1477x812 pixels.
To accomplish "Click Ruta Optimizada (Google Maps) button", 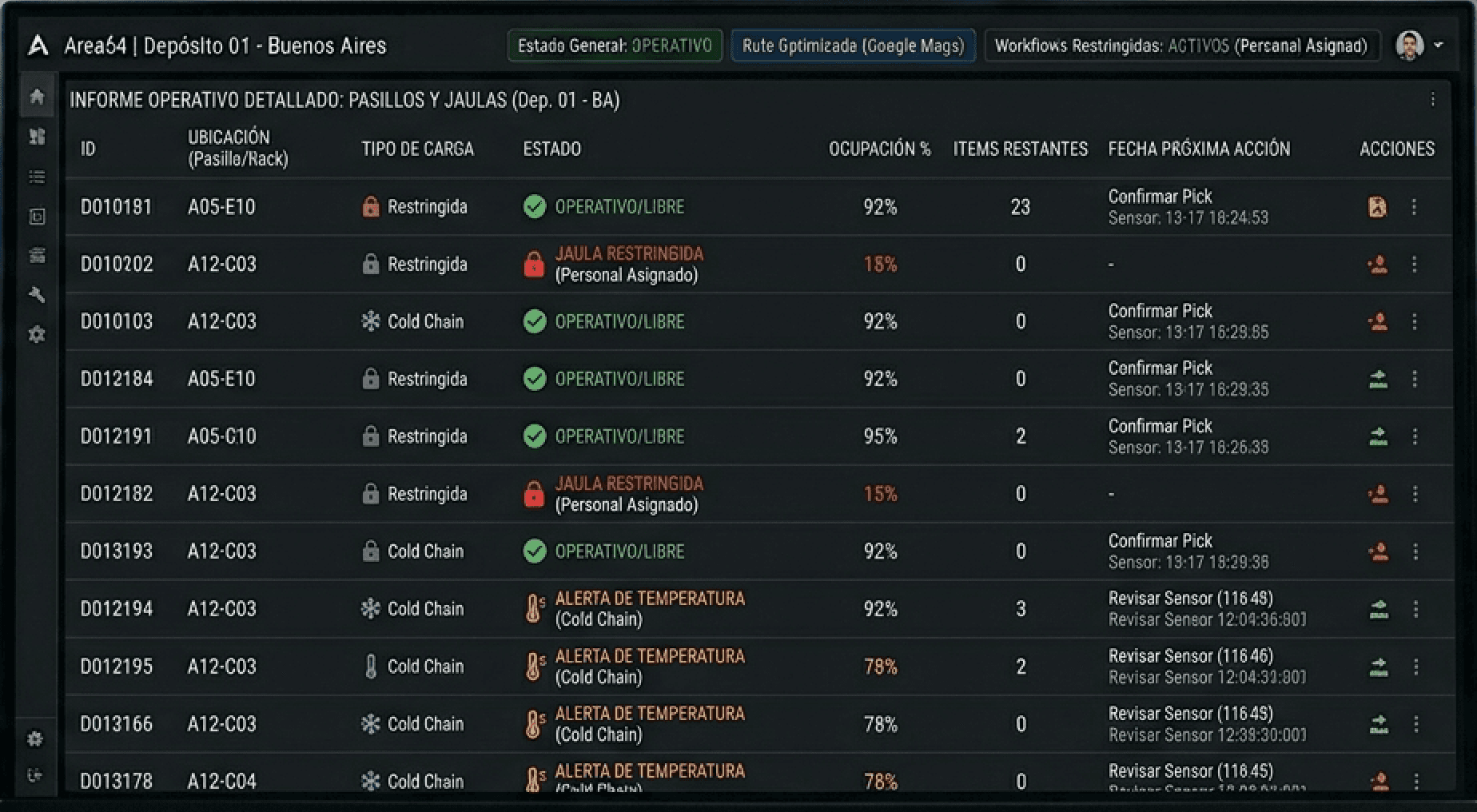I will click(x=854, y=46).
